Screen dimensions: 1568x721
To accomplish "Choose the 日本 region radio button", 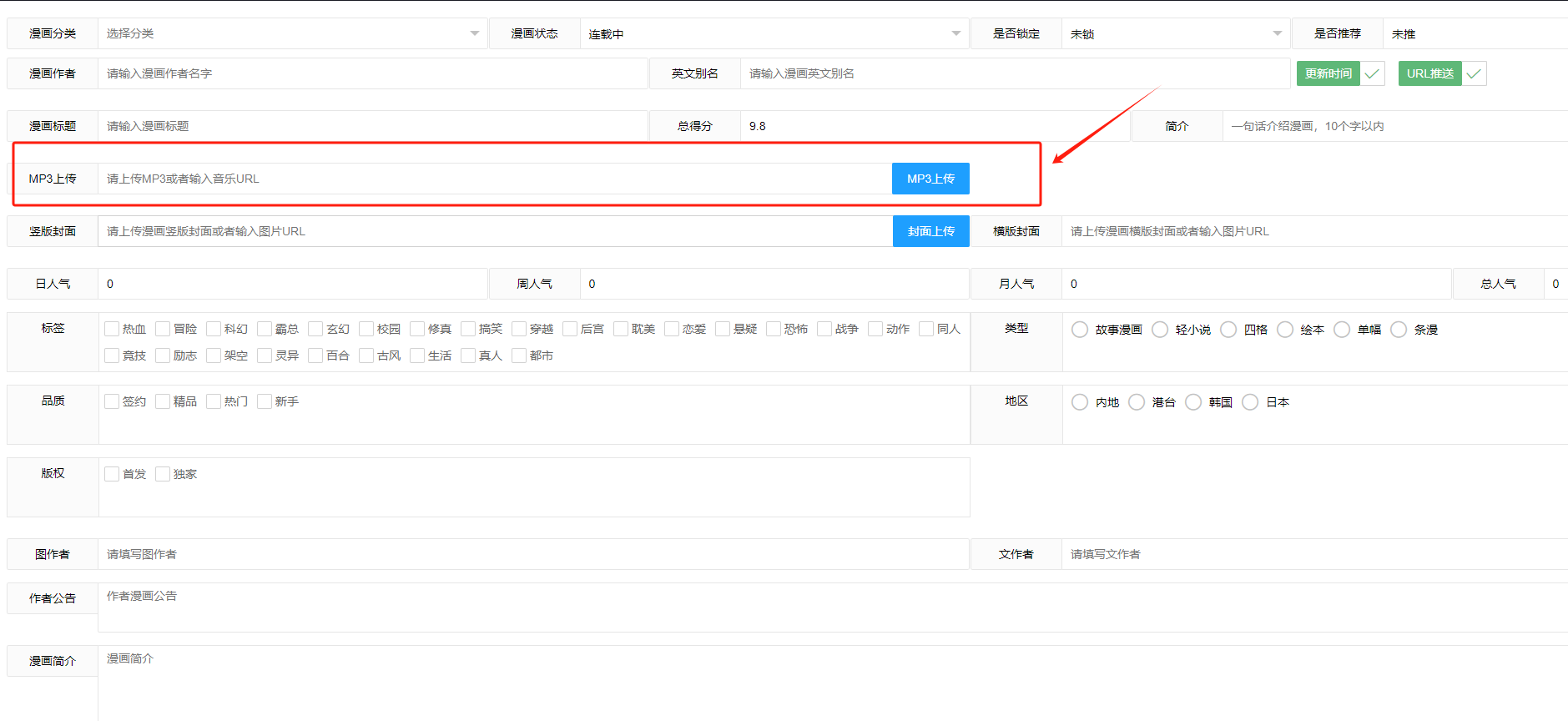I will pyautogui.click(x=1250, y=402).
